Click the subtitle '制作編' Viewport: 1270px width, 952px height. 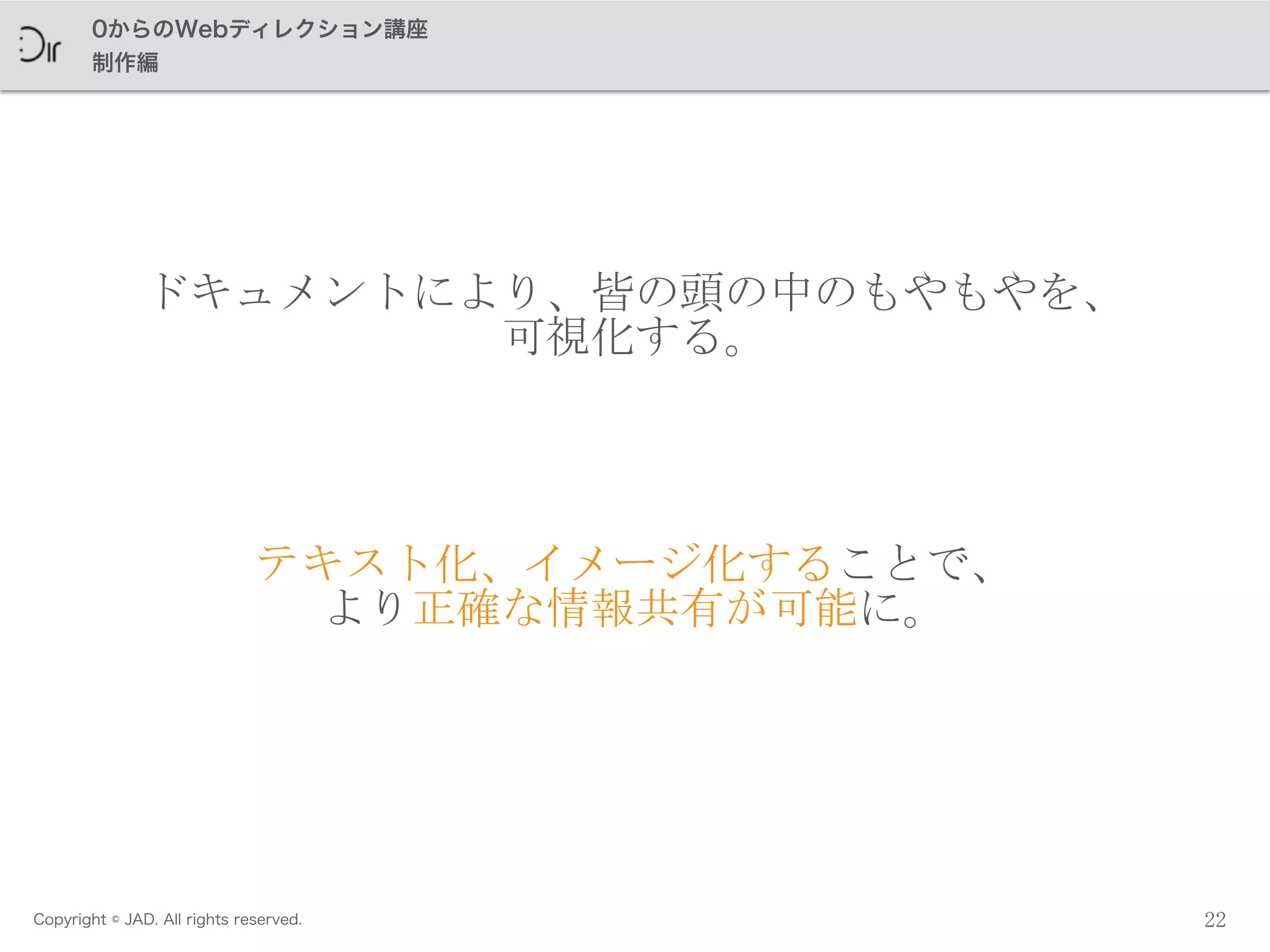click(125, 63)
